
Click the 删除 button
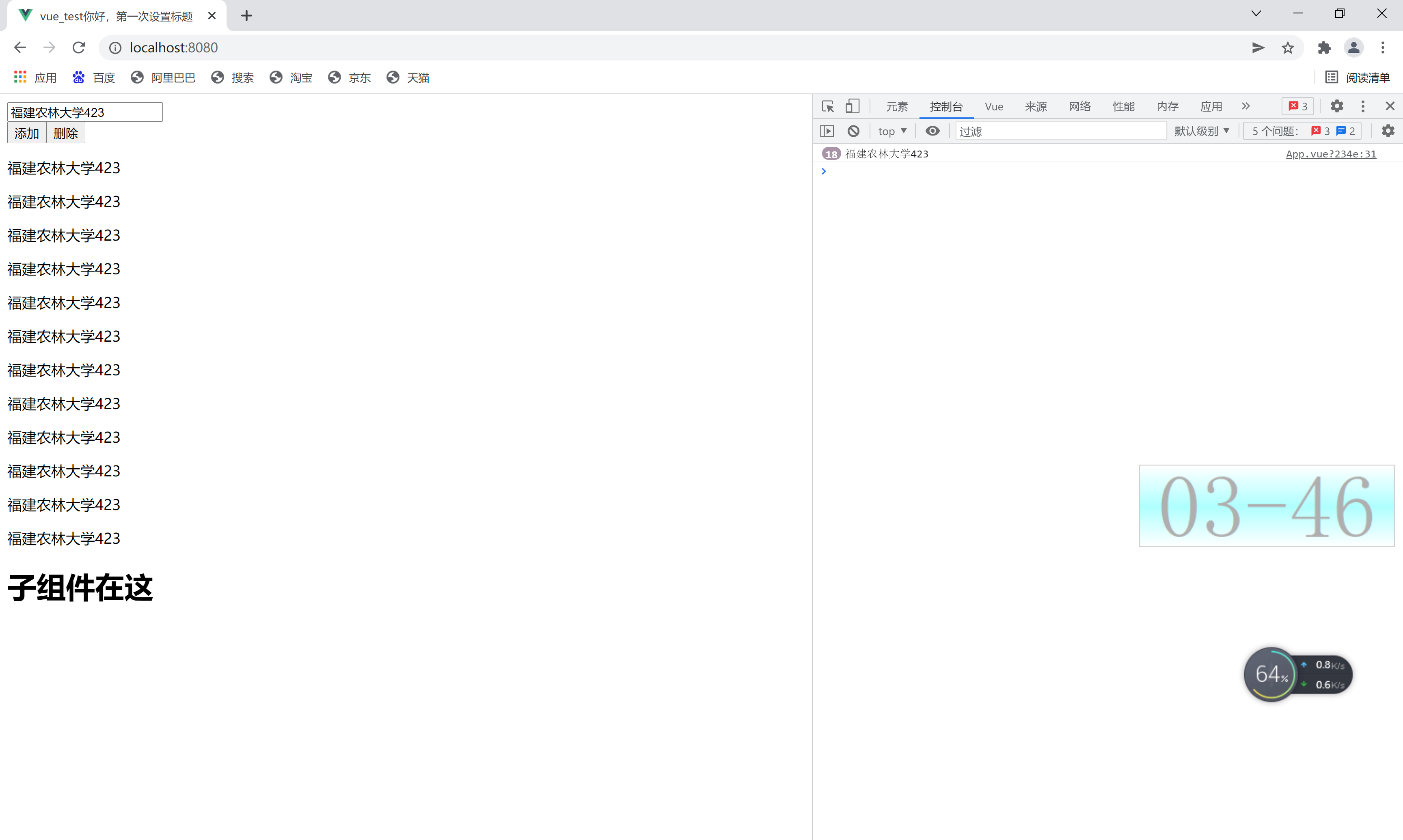click(x=65, y=133)
